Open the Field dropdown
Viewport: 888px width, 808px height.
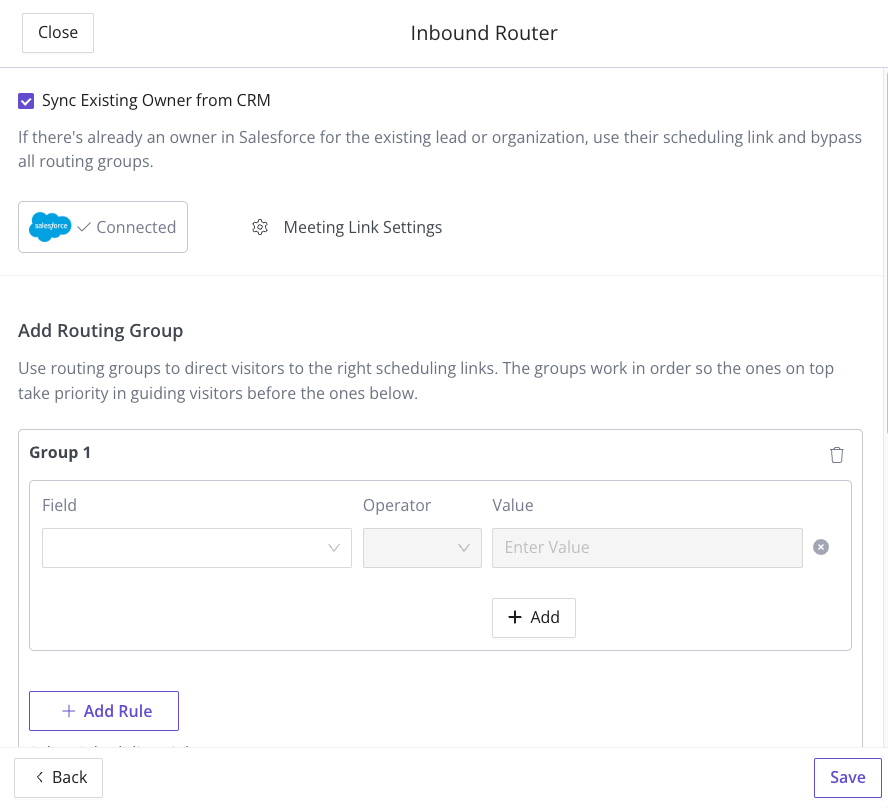185,548
